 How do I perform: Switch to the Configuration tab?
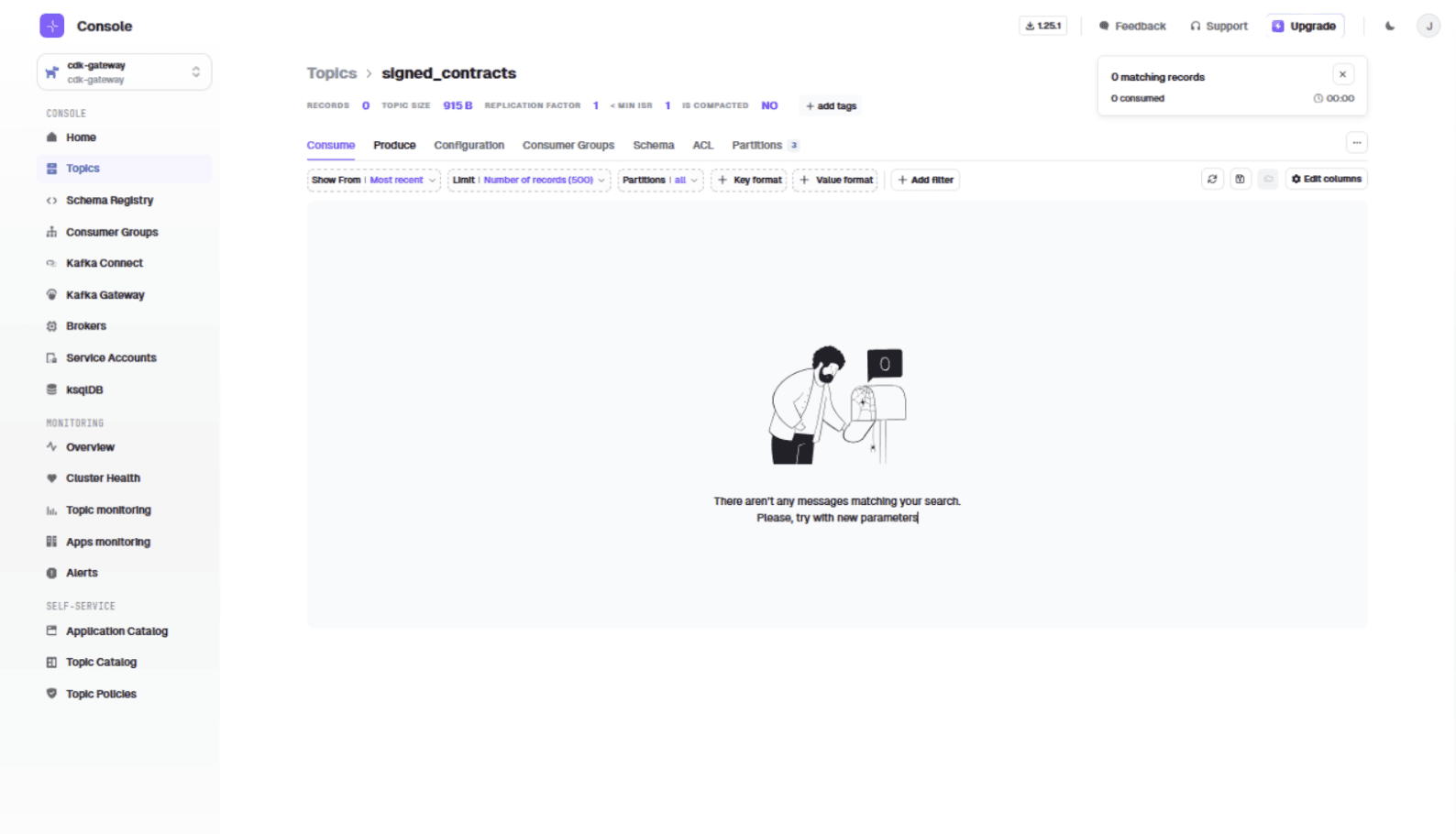pyautogui.click(x=469, y=146)
